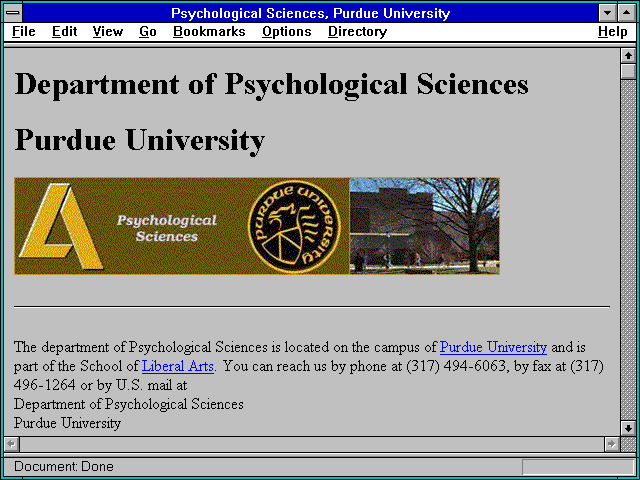Open the Directory menu
The image size is (640, 480).
[357, 32]
